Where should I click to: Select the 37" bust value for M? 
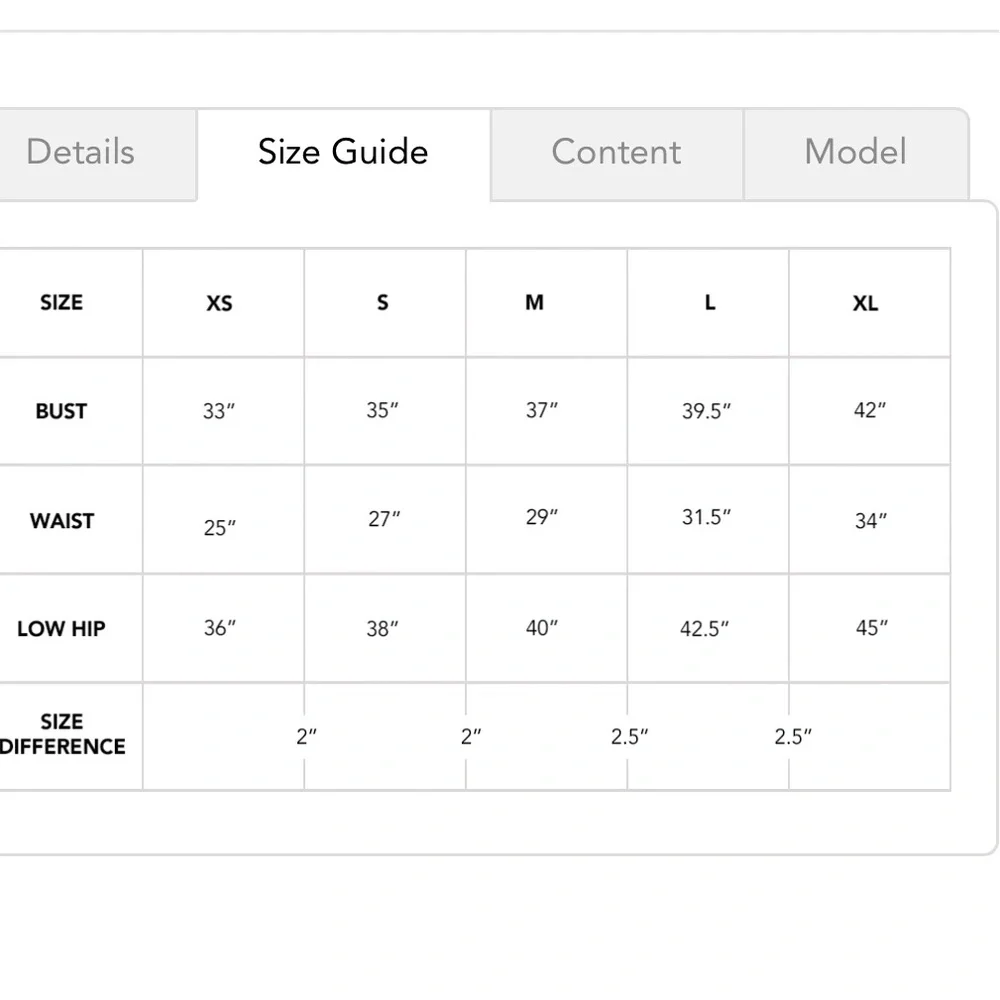542,411
